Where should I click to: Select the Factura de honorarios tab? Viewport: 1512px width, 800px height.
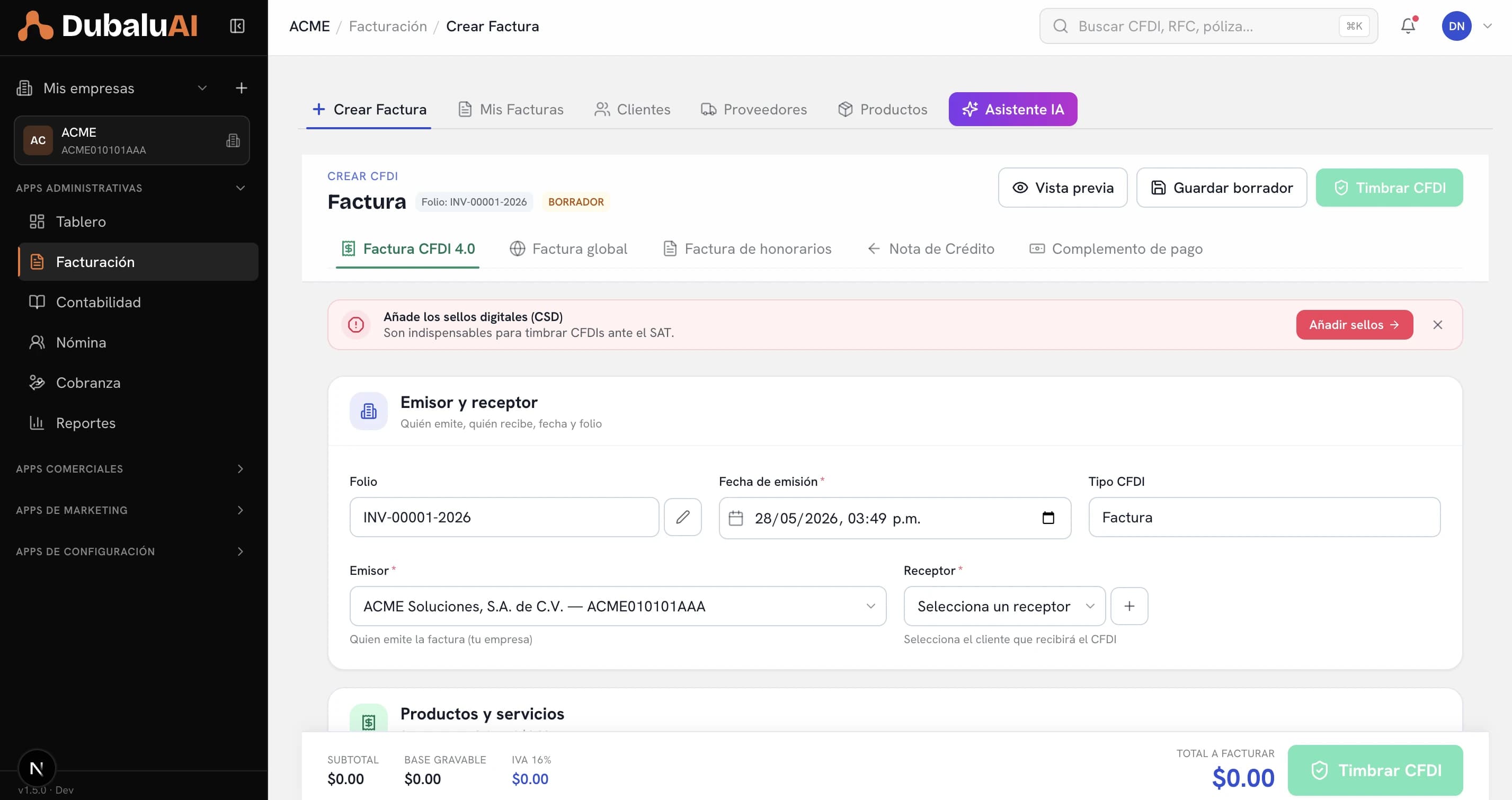[746, 249]
